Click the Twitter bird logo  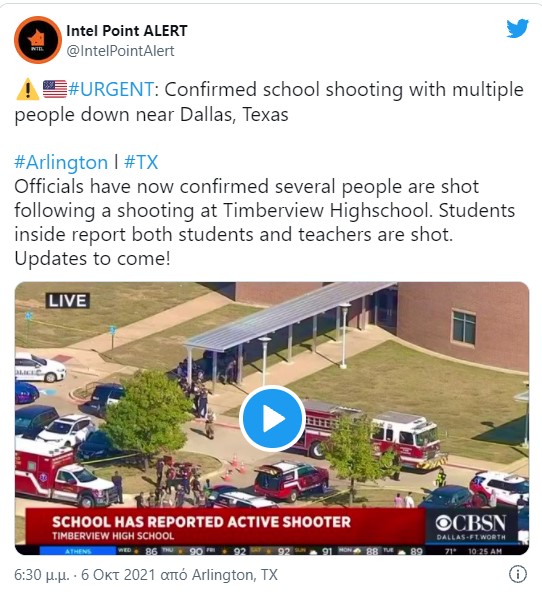click(x=517, y=28)
